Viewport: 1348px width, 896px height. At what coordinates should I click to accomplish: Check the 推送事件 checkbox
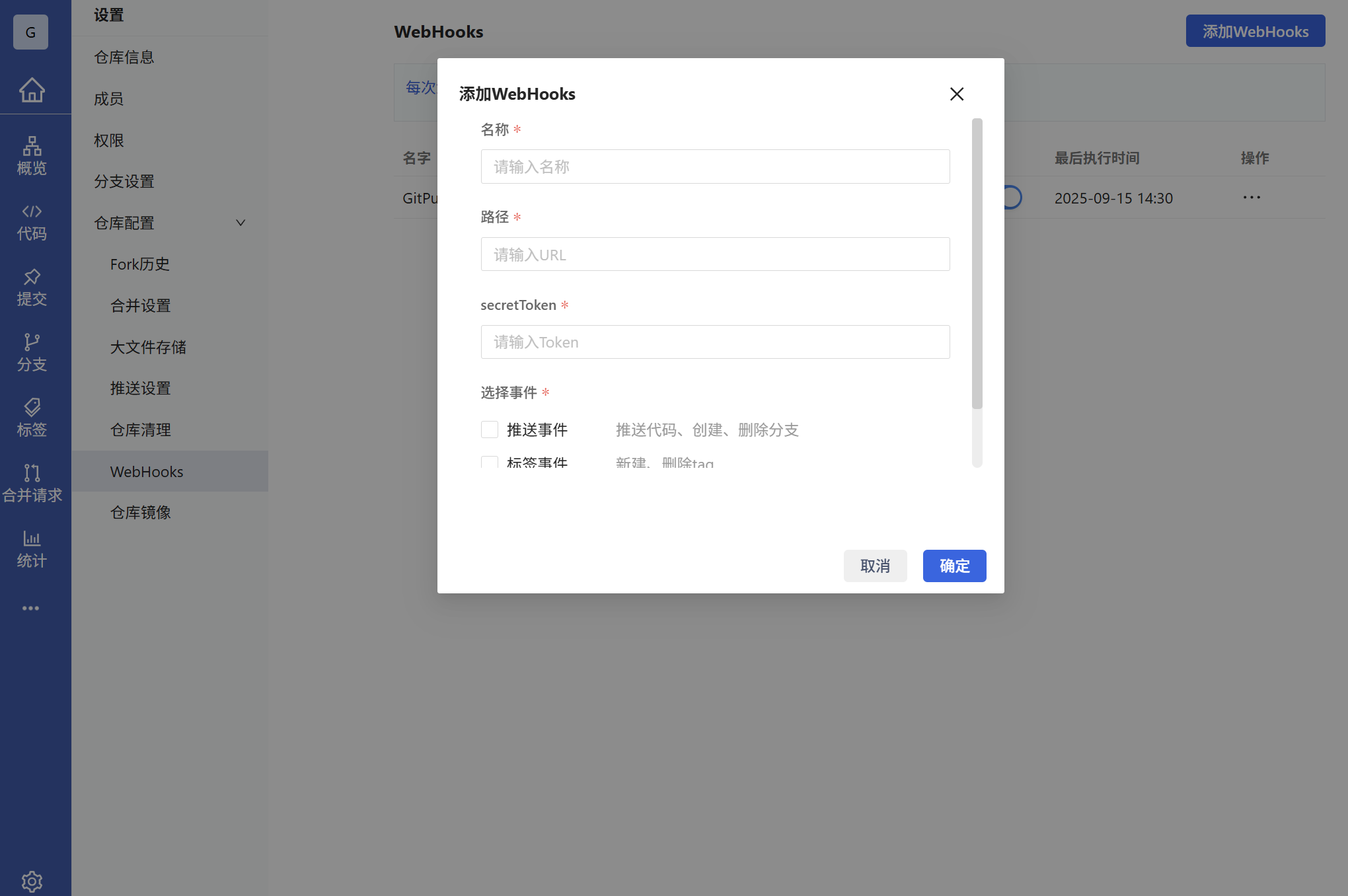[x=490, y=429]
